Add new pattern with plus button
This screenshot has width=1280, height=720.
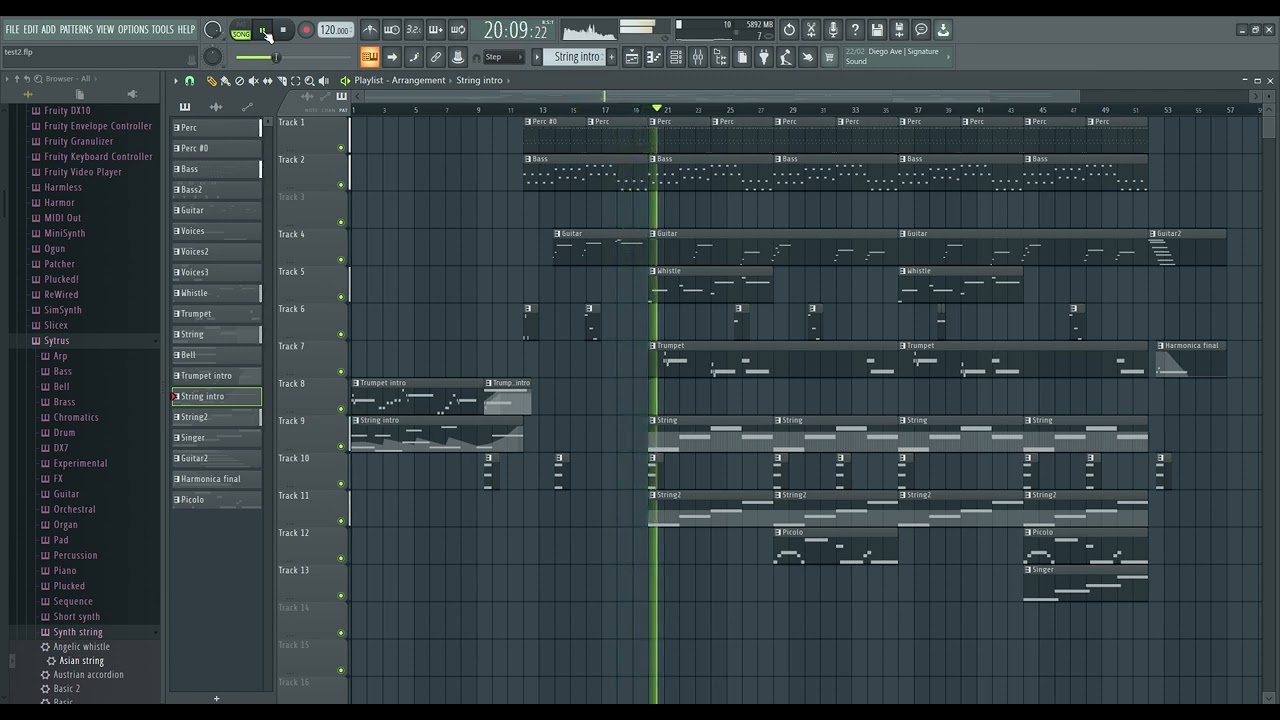point(216,698)
